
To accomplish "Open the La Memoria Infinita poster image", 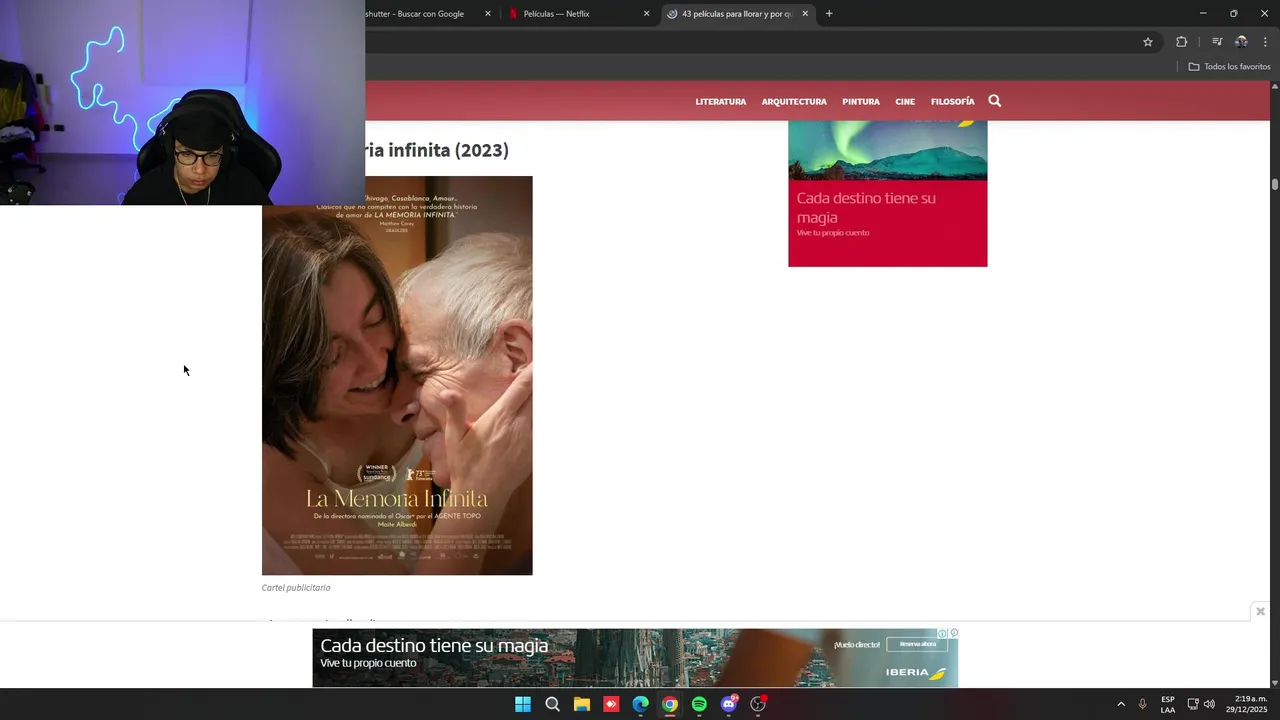I will 397,376.
